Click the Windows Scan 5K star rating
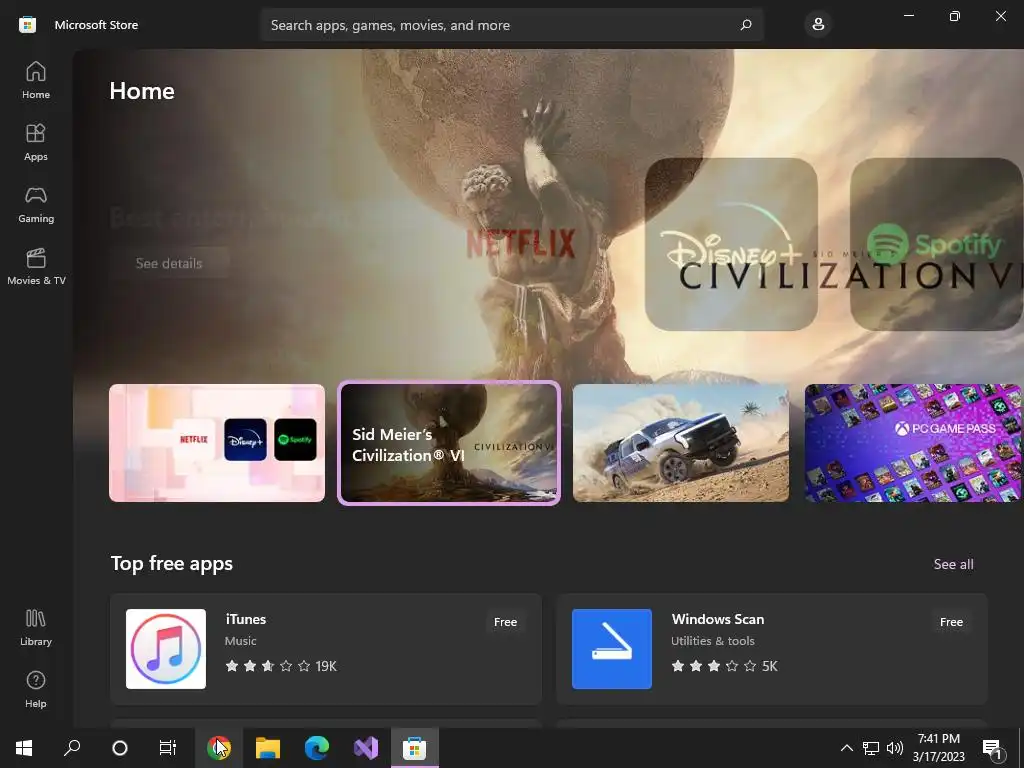 (x=724, y=666)
